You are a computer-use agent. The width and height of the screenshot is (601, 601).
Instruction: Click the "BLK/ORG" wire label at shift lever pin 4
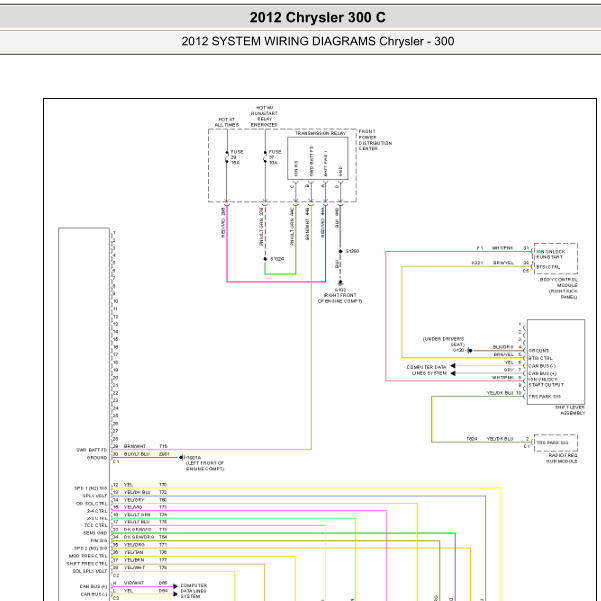[503, 347]
